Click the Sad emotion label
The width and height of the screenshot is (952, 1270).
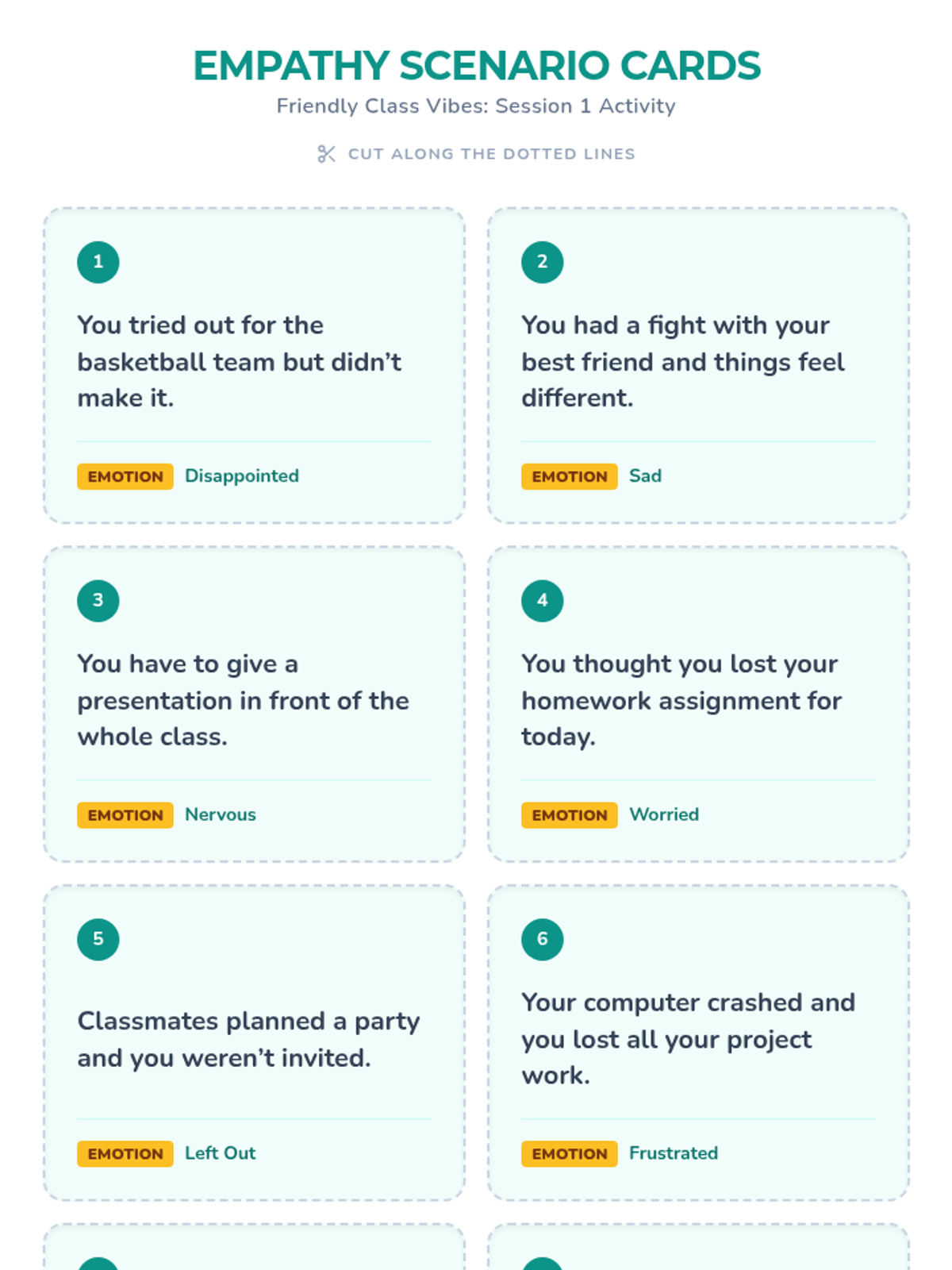pyautogui.click(x=645, y=476)
